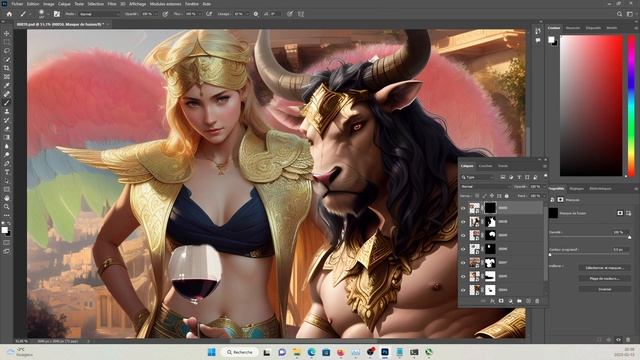The width and height of the screenshot is (640, 360).
Task: Click the vector mask icon in Properties
Action: (629, 213)
